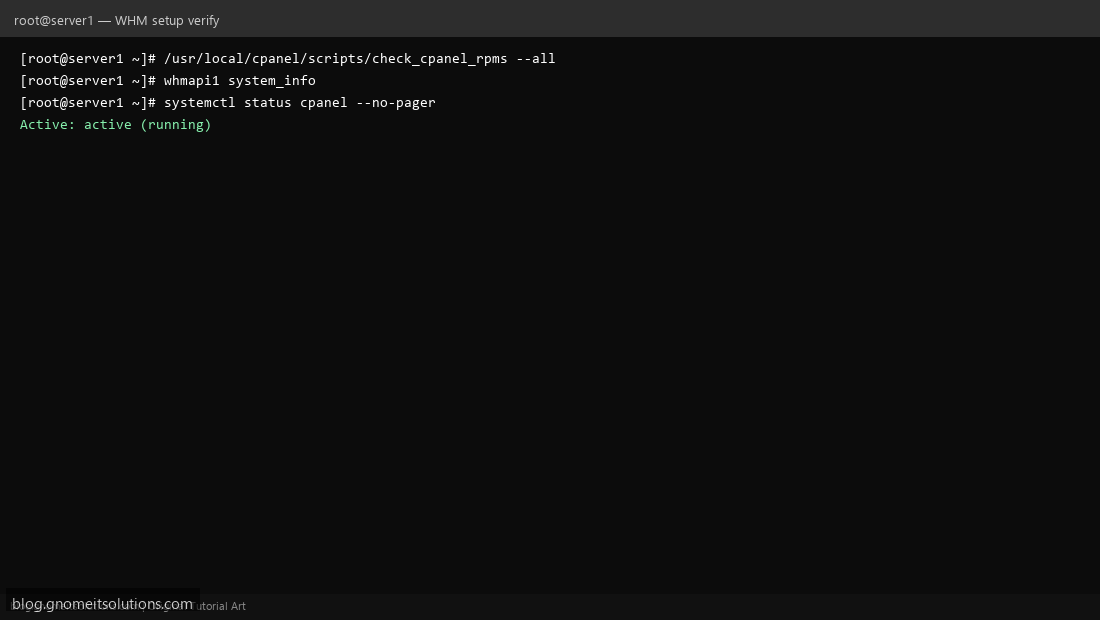This screenshot has width=1100, height=620.
Task: Click the 'whmapi1' command word
Action: (x=192, y=81)
